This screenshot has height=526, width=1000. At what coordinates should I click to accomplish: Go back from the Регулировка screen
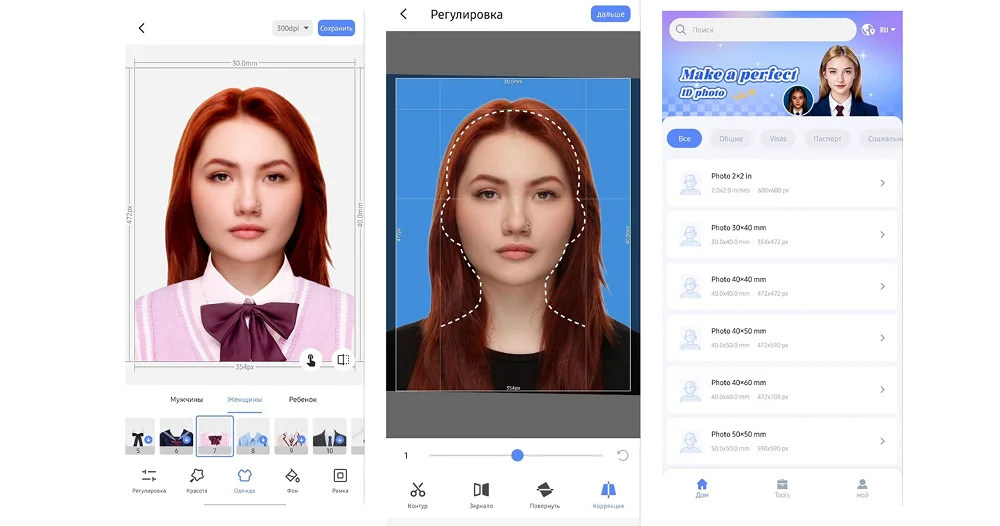click(403, 14)
